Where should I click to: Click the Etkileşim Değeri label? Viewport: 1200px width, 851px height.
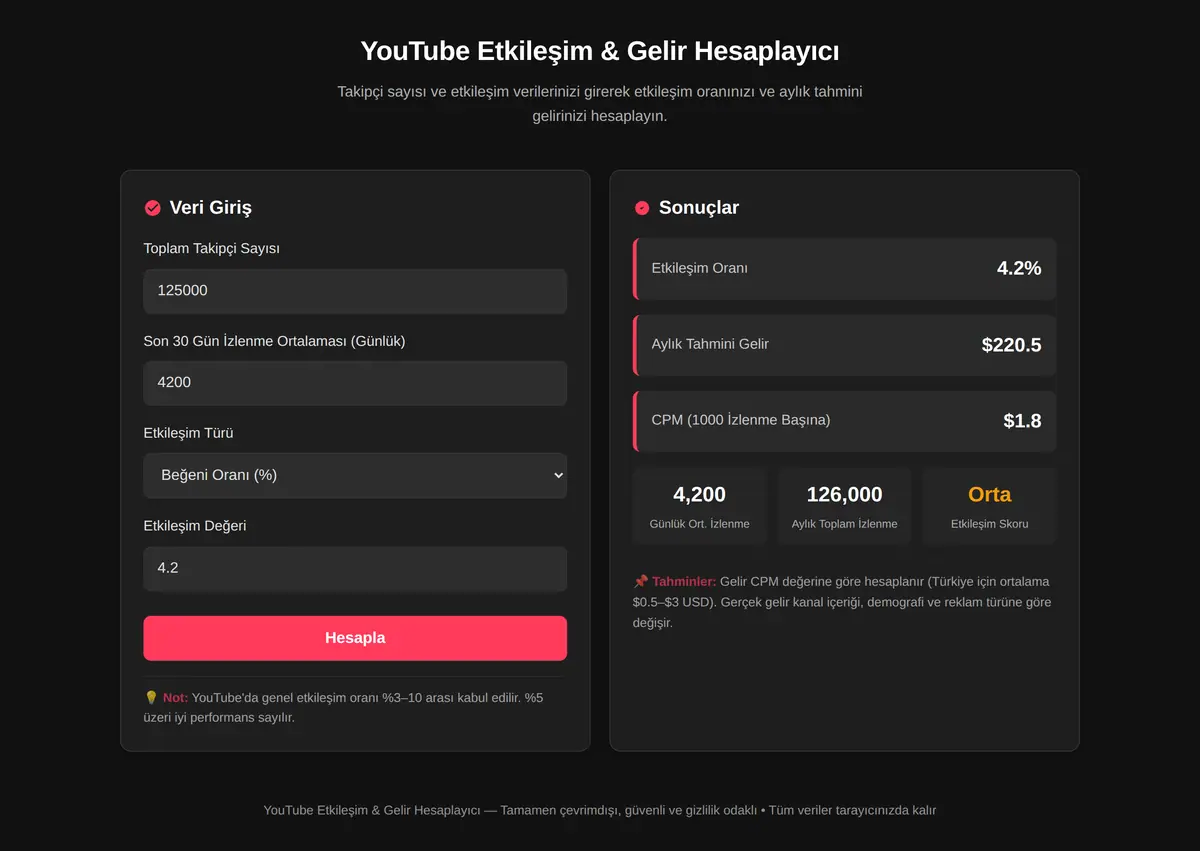[x=195, y=525]
